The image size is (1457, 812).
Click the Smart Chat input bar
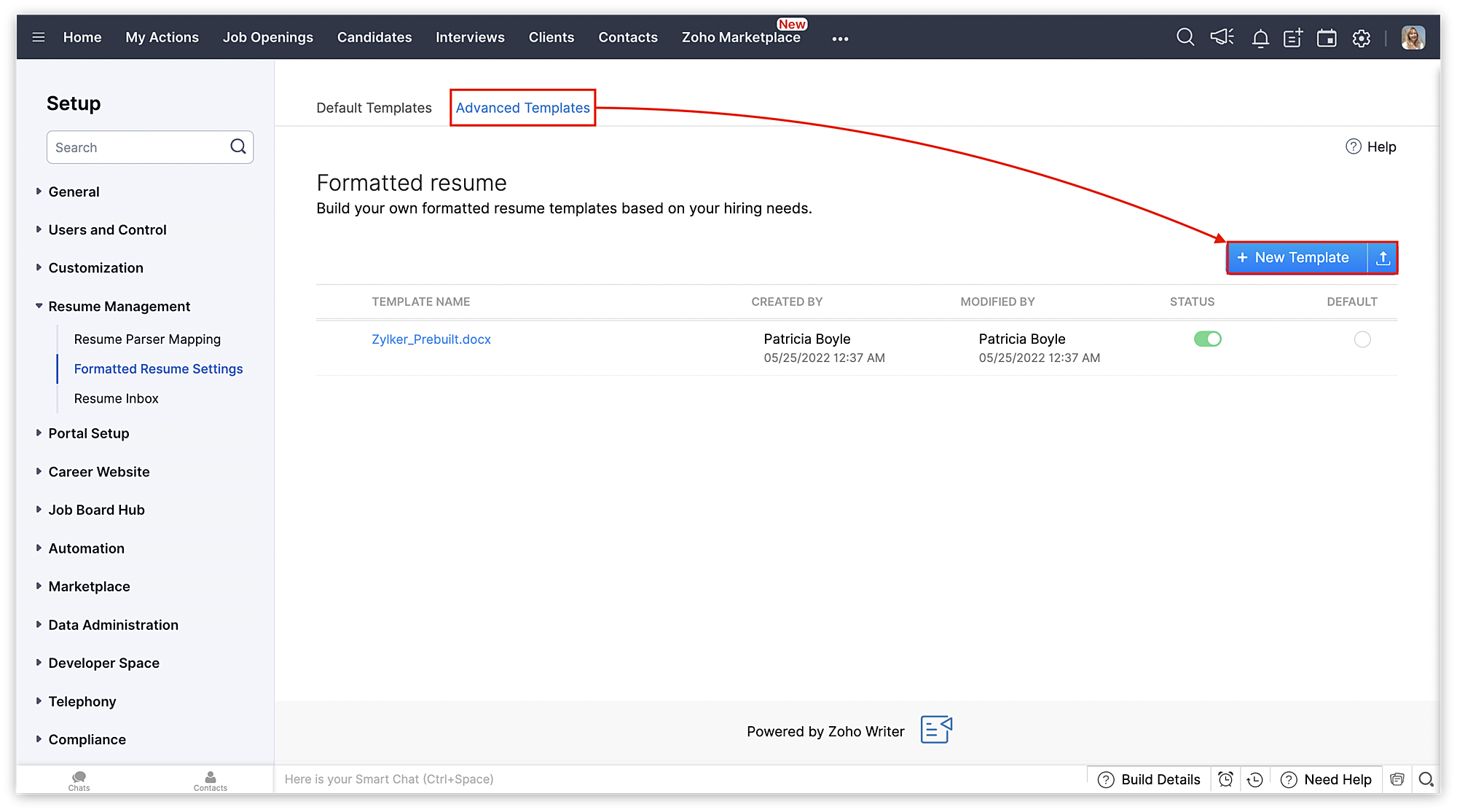click(x=680, y=779)
